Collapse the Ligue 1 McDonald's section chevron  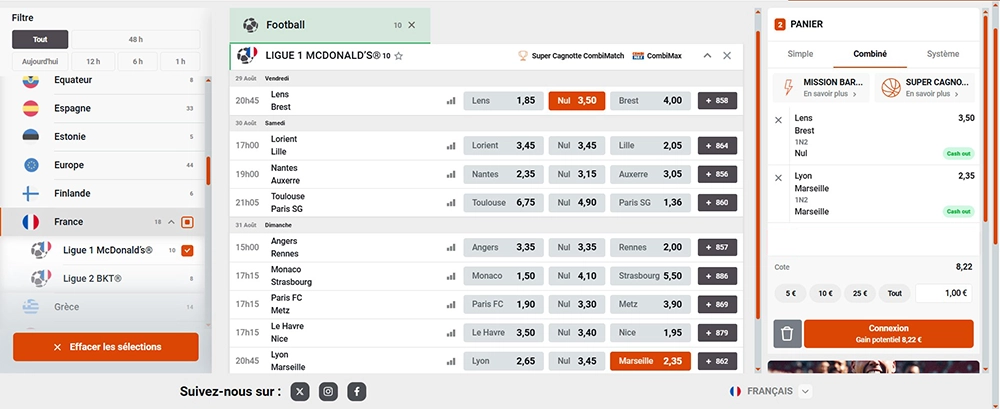pyautogui.click(x=707, y=56)
